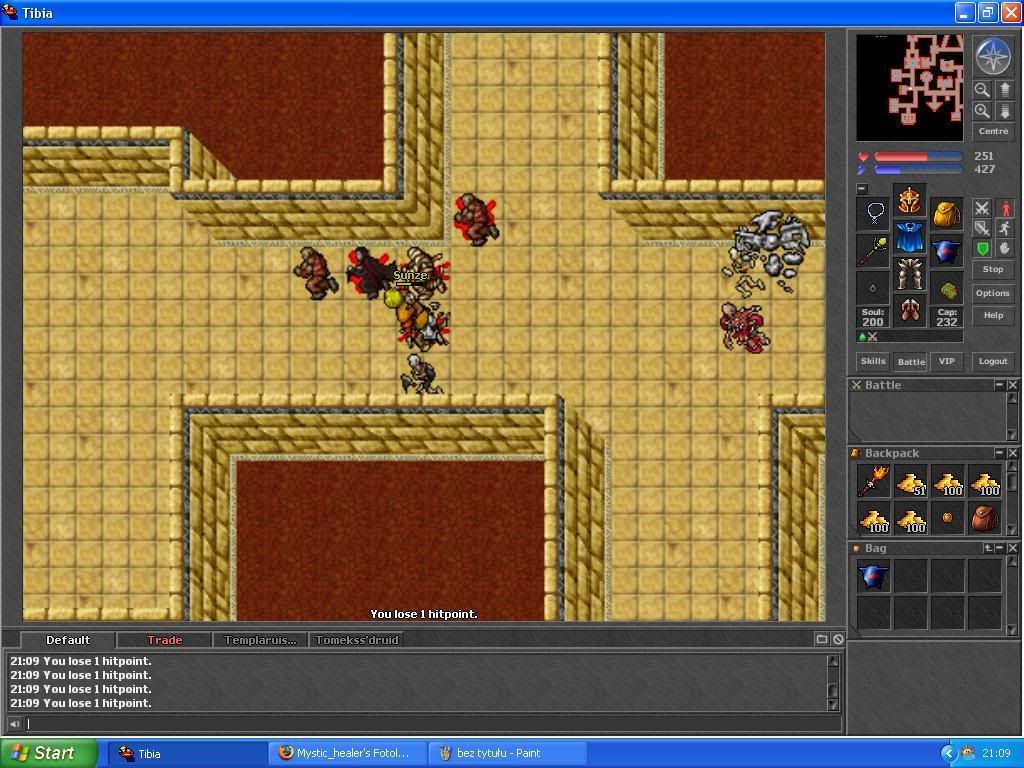The width and height of the screenshot is (1024, 768).
Task: Open the Tomekss'druid chat tab
Action: (x=357, y=640)
